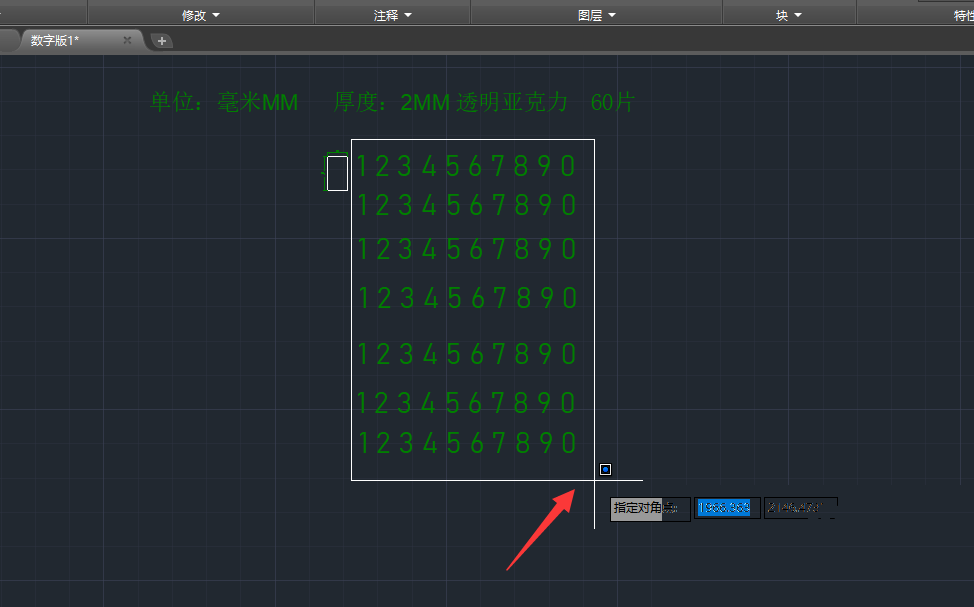Open the 图层 panel dropdown
The height and width of the screenshot is (607, 974).
tap(596, 15)
